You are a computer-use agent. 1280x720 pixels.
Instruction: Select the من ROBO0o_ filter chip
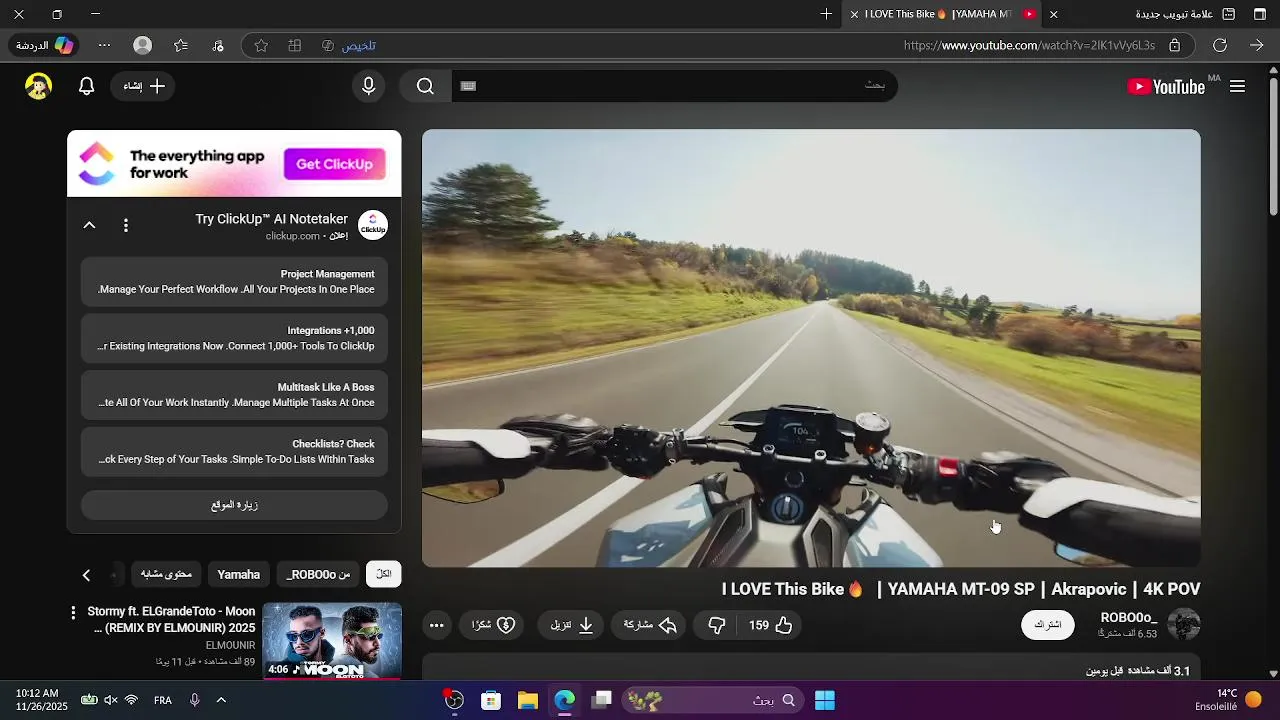coord(318,574)
